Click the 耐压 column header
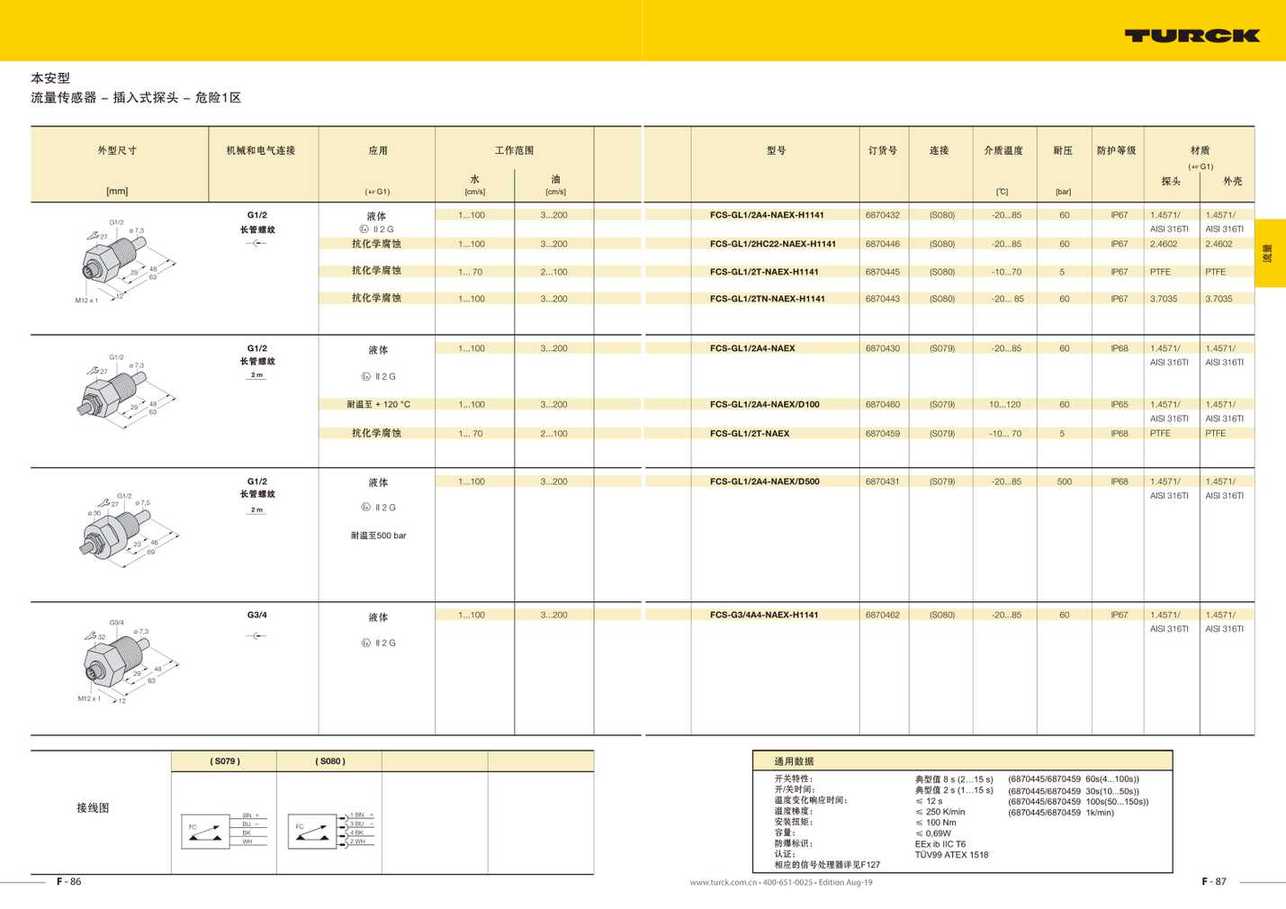Image resolution: width=1286 pixels, height=909 pixels. point(1063,150)
